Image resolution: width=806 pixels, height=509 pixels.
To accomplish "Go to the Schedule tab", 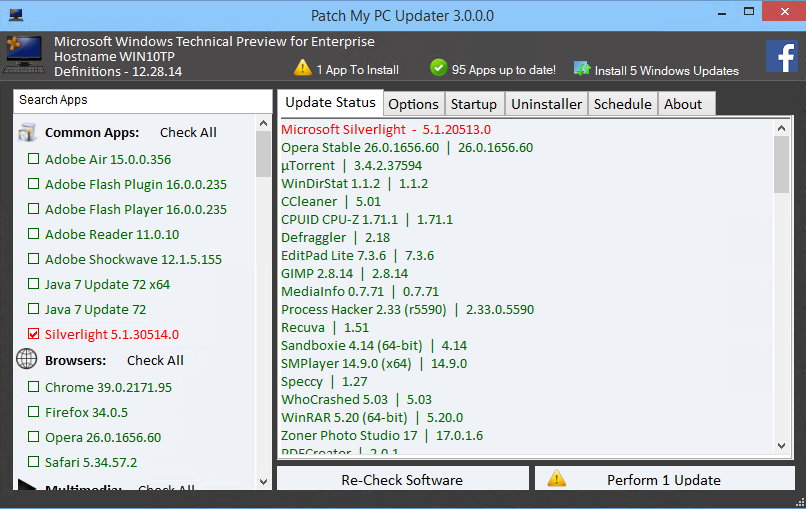I will tap(622, 104).
